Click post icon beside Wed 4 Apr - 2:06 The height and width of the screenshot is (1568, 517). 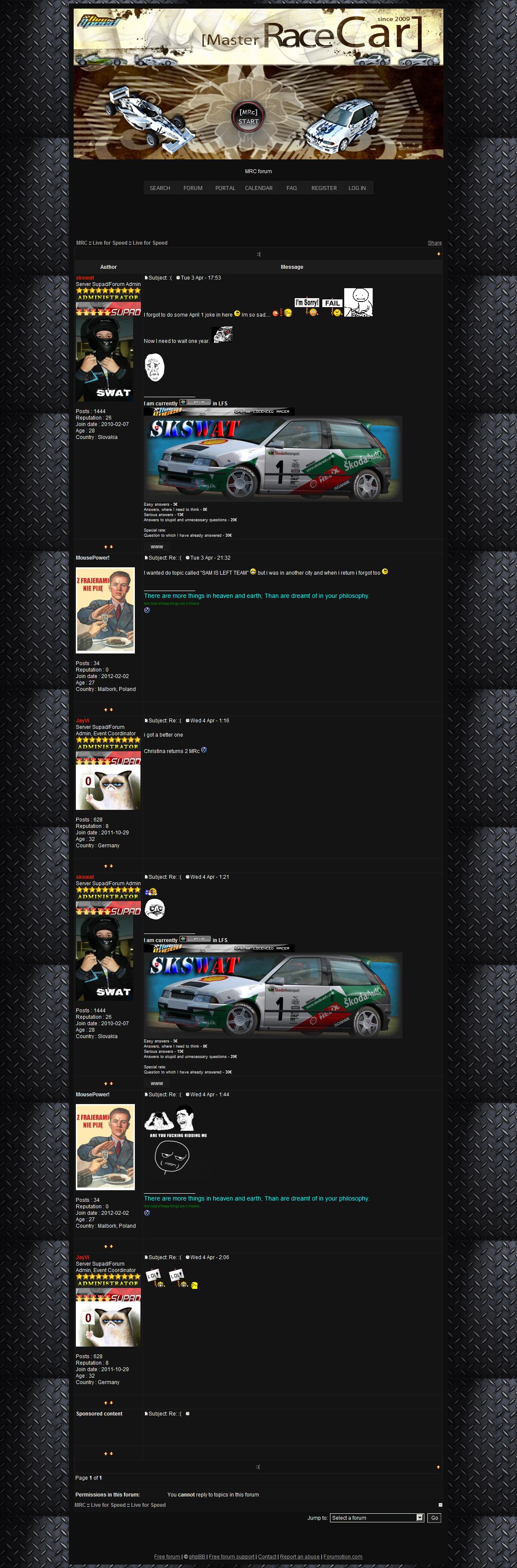pos(146,1257)
